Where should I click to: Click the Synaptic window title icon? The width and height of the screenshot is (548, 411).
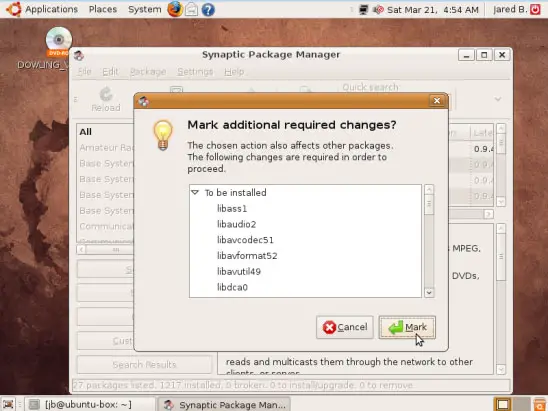click(79, 55)
